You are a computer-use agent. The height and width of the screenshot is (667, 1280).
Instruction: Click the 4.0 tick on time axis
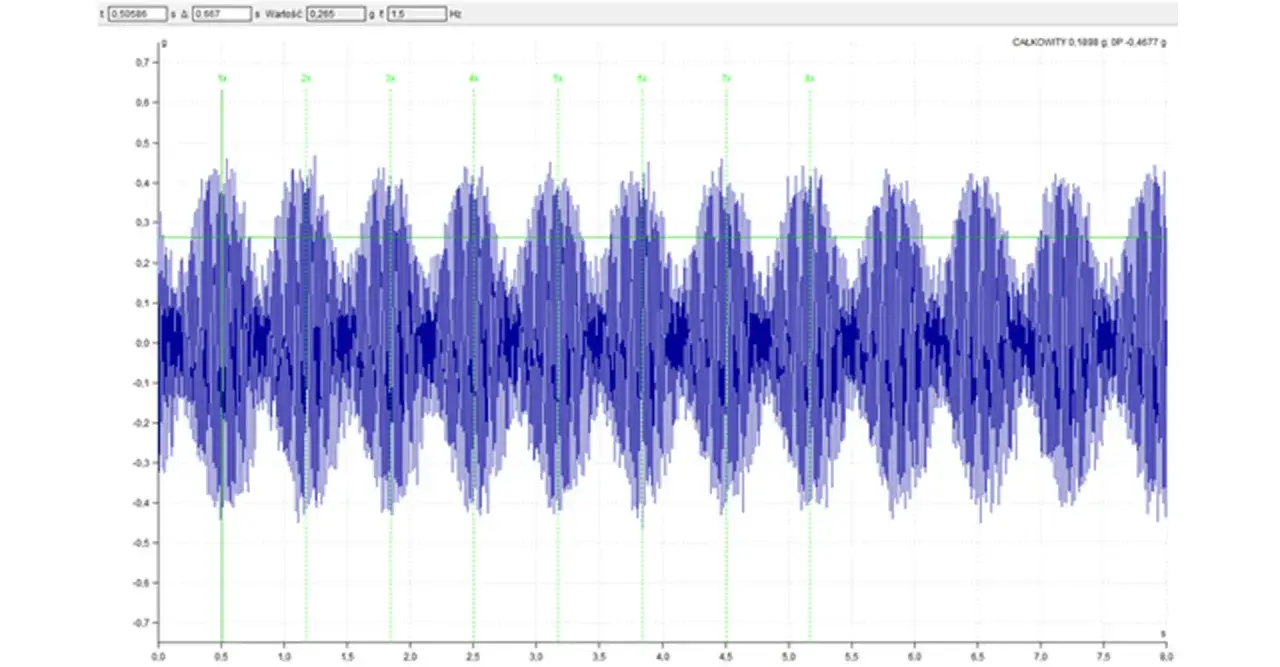[662, 657]
